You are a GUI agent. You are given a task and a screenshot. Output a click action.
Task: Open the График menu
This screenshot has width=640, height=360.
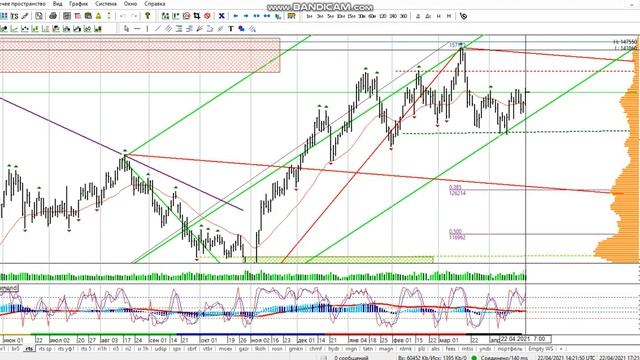tap(78, 4)
